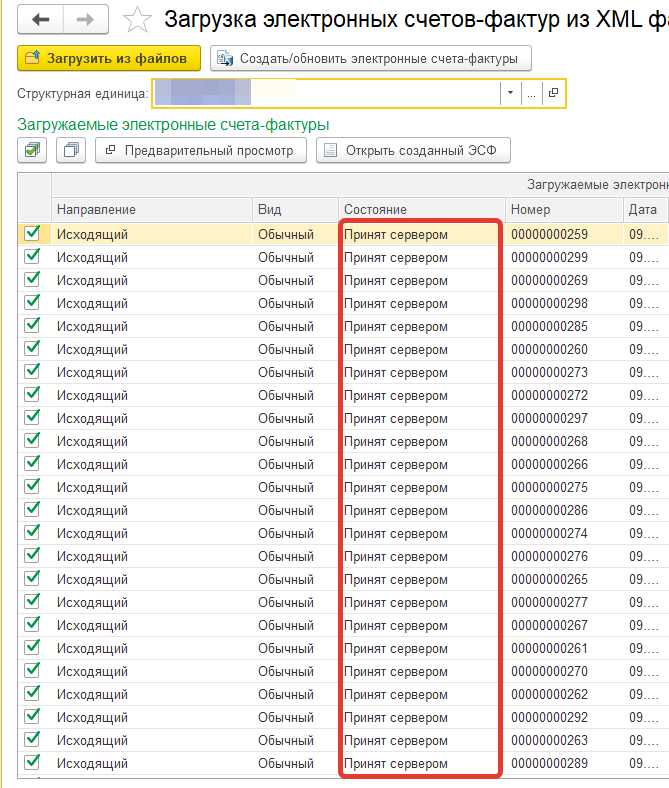The height and width of the screenshot is (788, 669).
Task: Click the Состояние column header
Action: 420,210
